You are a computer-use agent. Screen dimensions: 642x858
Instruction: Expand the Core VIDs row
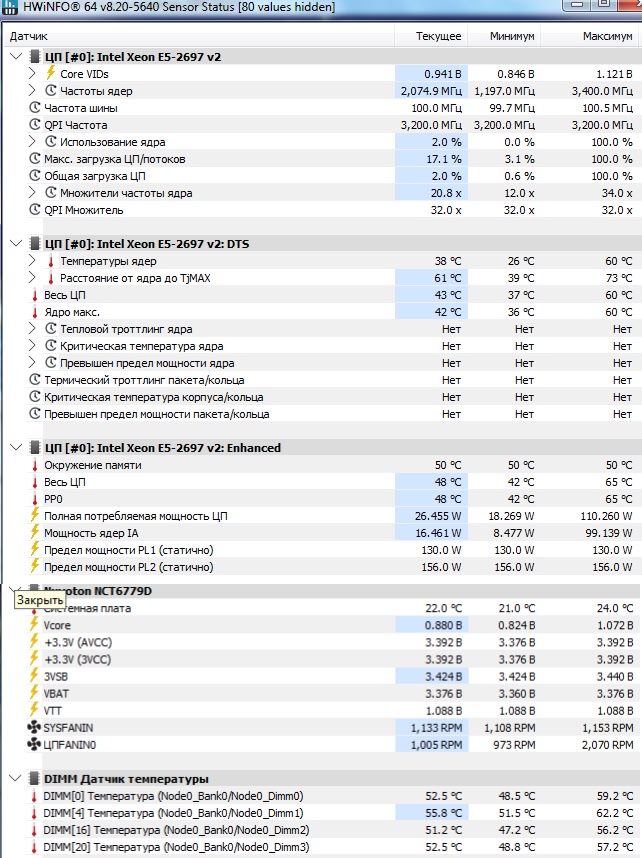[32, 73]
